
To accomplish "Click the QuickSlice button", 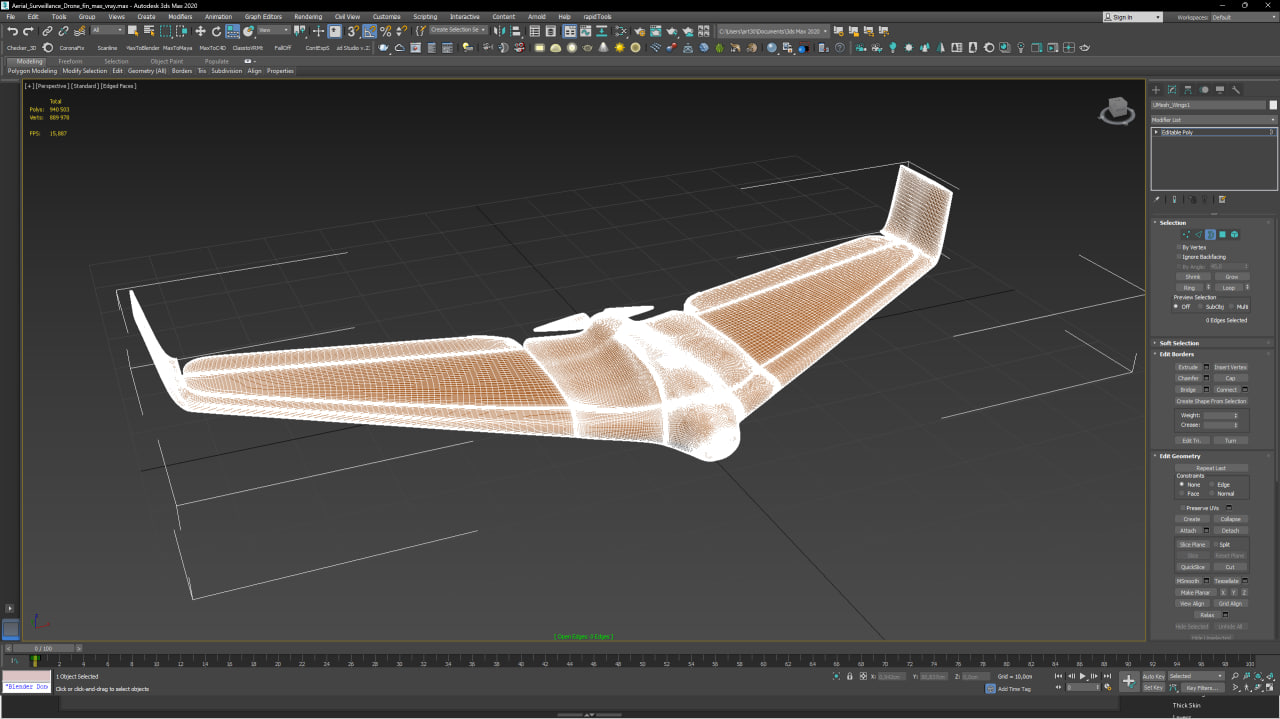I will coord(1192,567).
